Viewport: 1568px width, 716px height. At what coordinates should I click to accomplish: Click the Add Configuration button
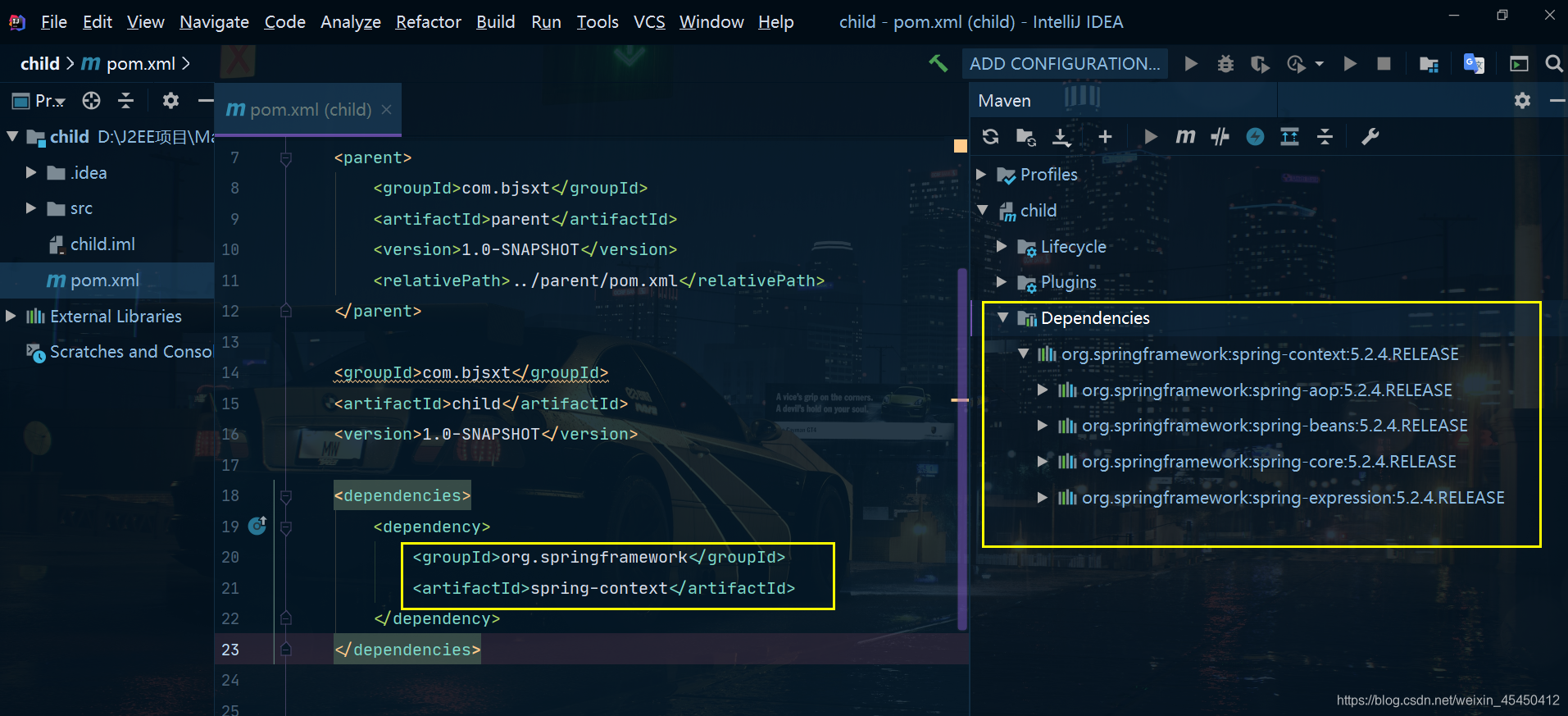1065,63
